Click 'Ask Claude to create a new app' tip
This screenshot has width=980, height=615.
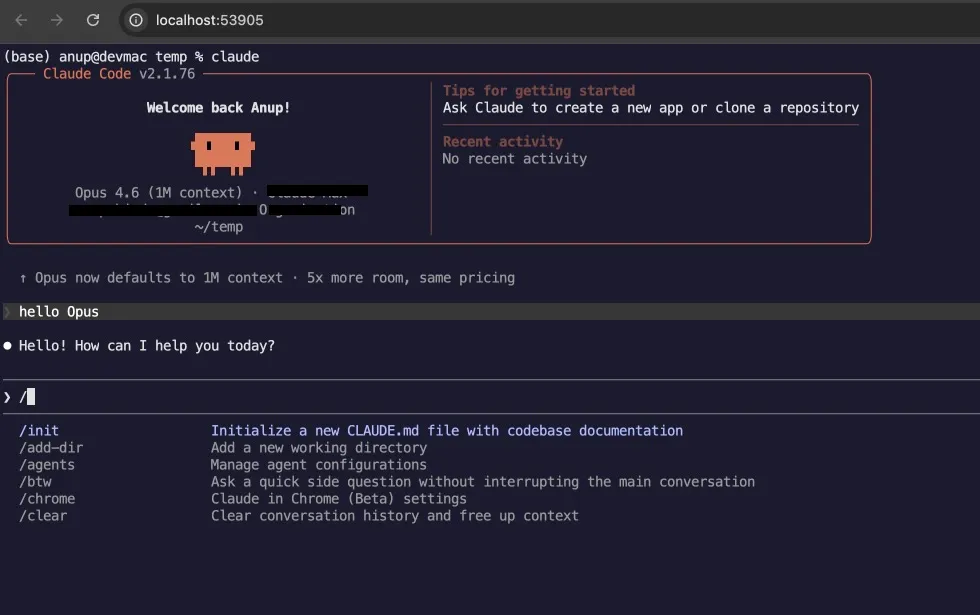point(651,108)
